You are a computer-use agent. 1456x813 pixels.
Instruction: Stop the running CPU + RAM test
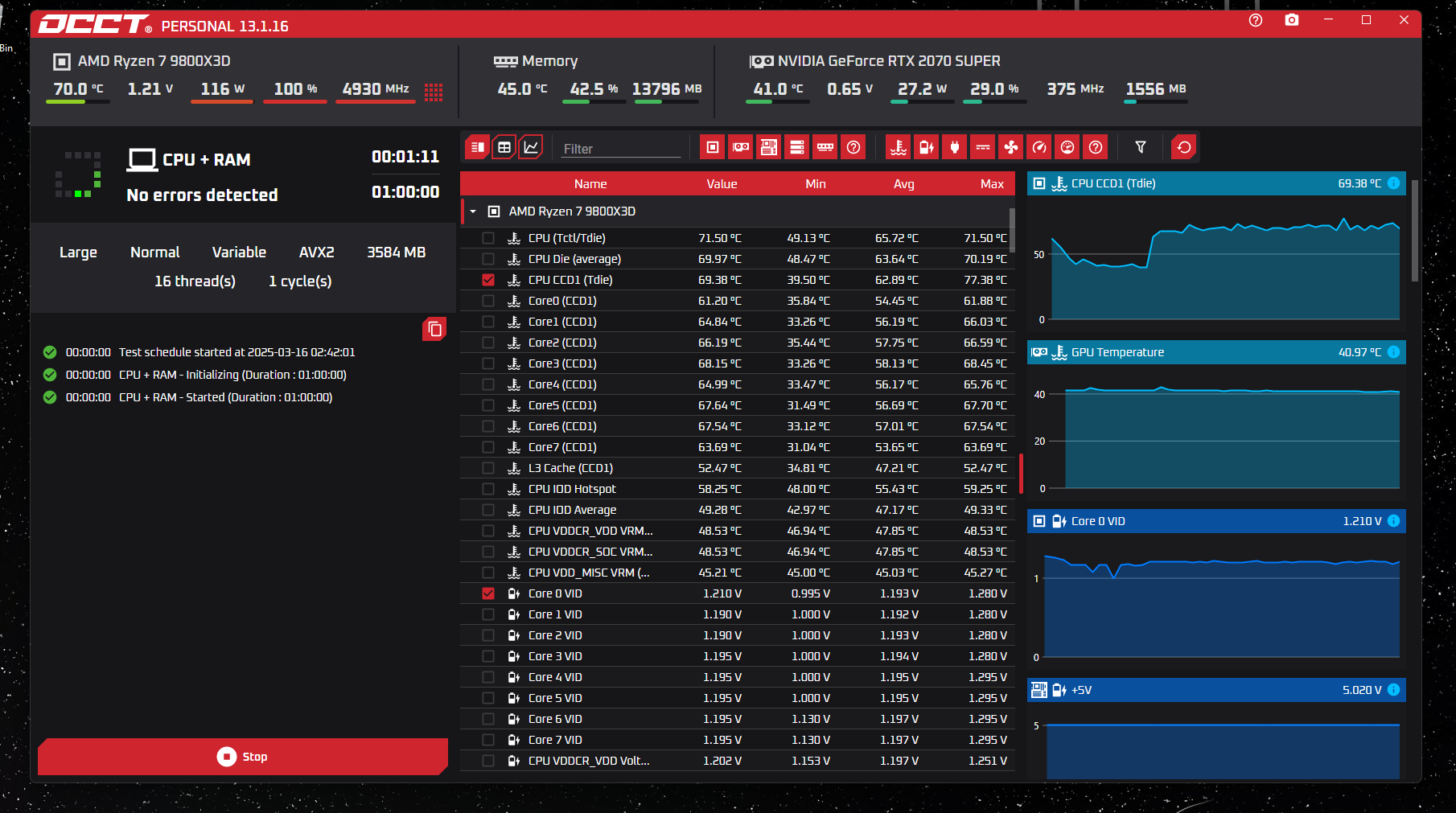[243, 757]
